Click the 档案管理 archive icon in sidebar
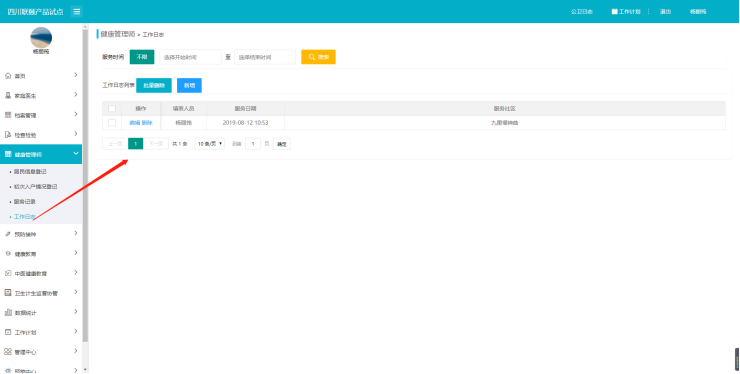 pos(8,115)
